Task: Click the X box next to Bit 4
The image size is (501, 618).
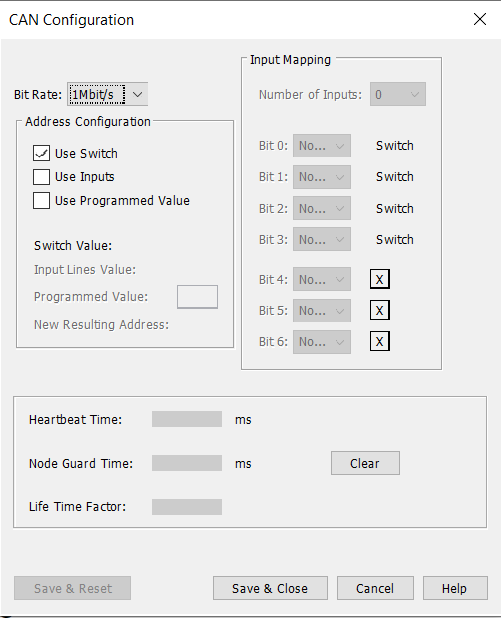Action: 380,279
